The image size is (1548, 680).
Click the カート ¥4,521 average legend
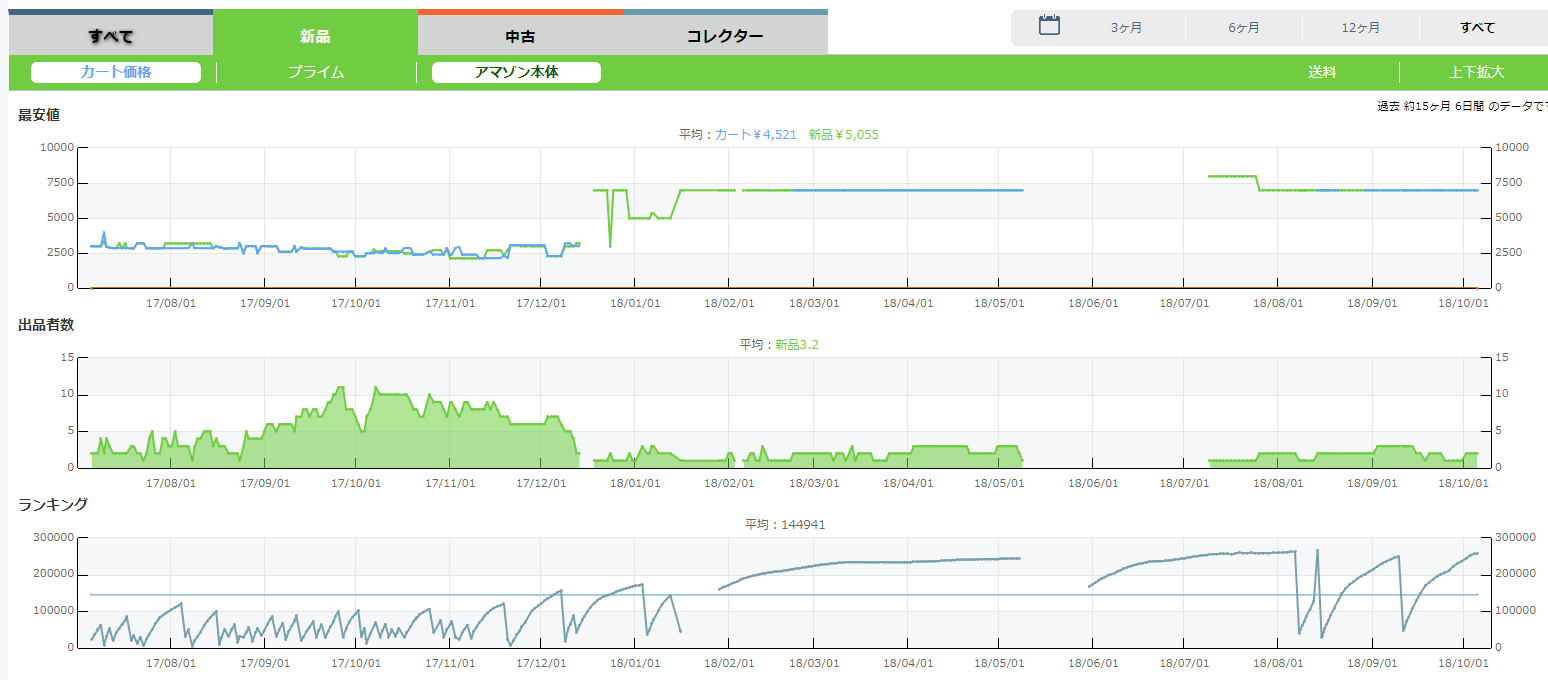click(x=755, y=134)
